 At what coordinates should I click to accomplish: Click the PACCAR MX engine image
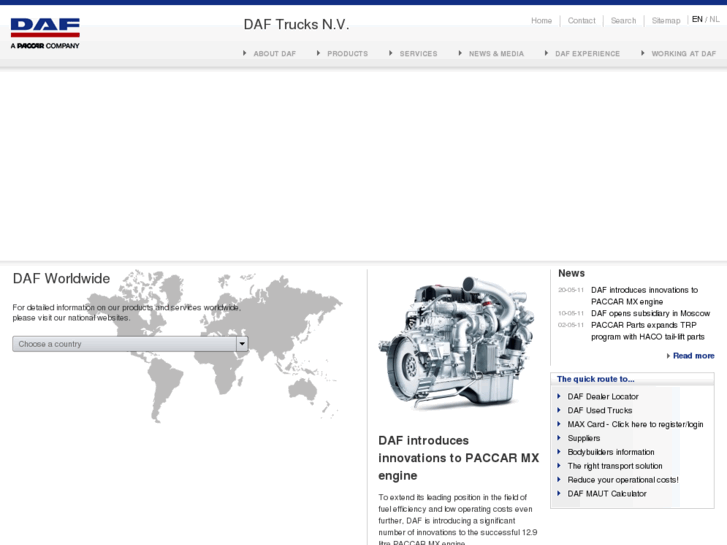coord(456,345)
